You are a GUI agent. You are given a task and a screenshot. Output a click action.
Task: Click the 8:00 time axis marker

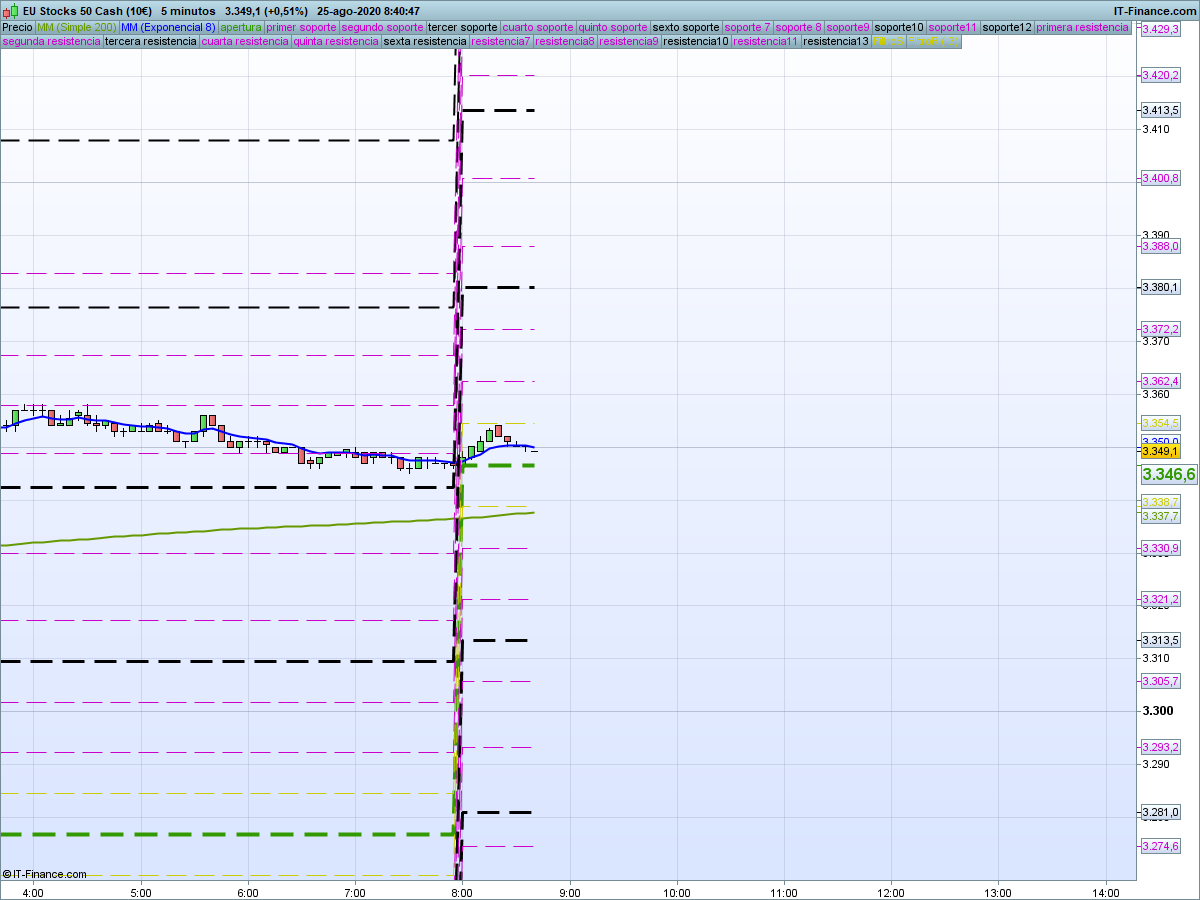coord(461,892)
